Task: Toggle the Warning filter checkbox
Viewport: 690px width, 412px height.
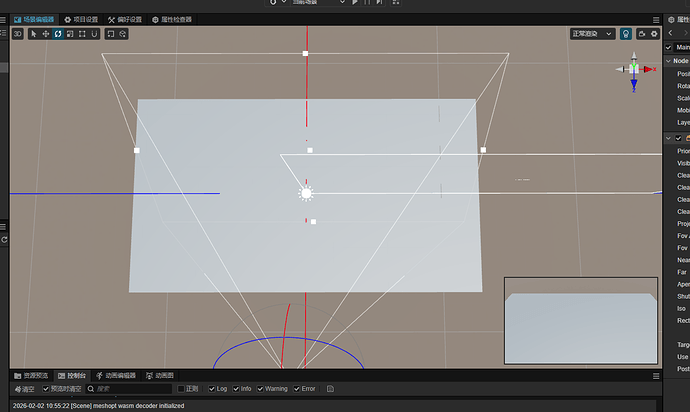Action: (260, 389)
